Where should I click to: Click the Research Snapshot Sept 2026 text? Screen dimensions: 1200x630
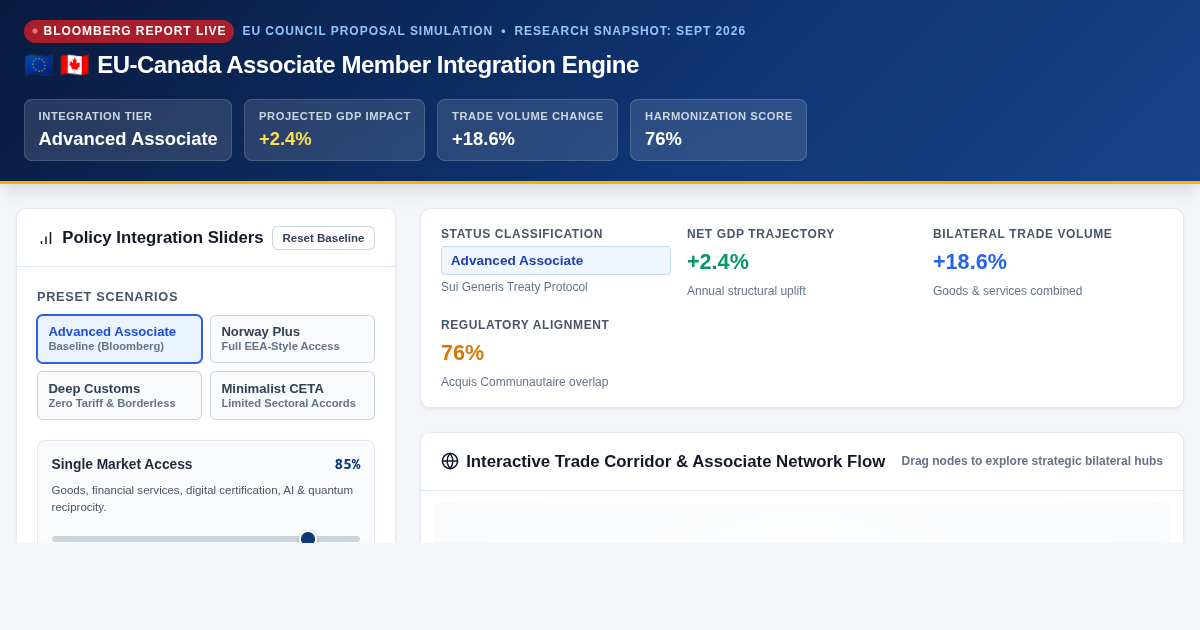pos(630,31)
